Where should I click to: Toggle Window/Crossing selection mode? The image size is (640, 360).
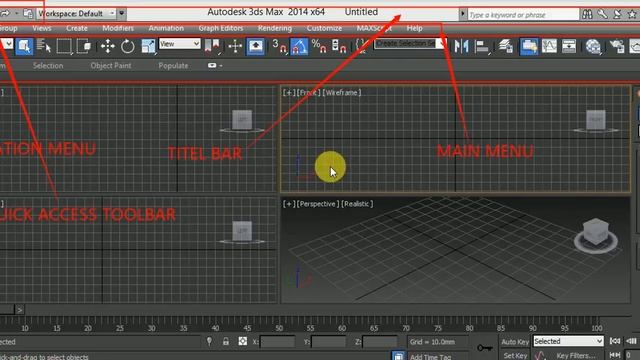pyautogui.click(x=84, y=46)
